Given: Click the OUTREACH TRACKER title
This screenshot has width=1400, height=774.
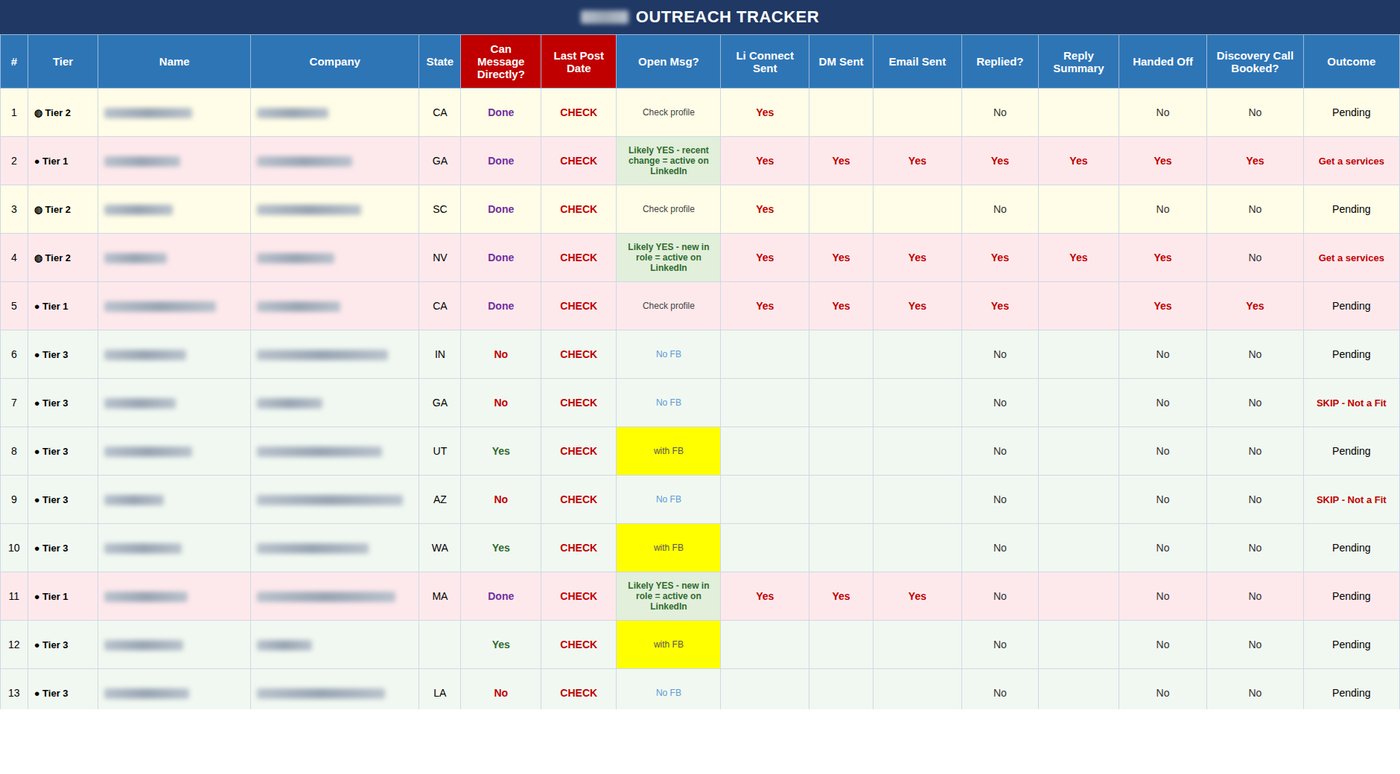Looking at the screenshot, I should point(727,17).
